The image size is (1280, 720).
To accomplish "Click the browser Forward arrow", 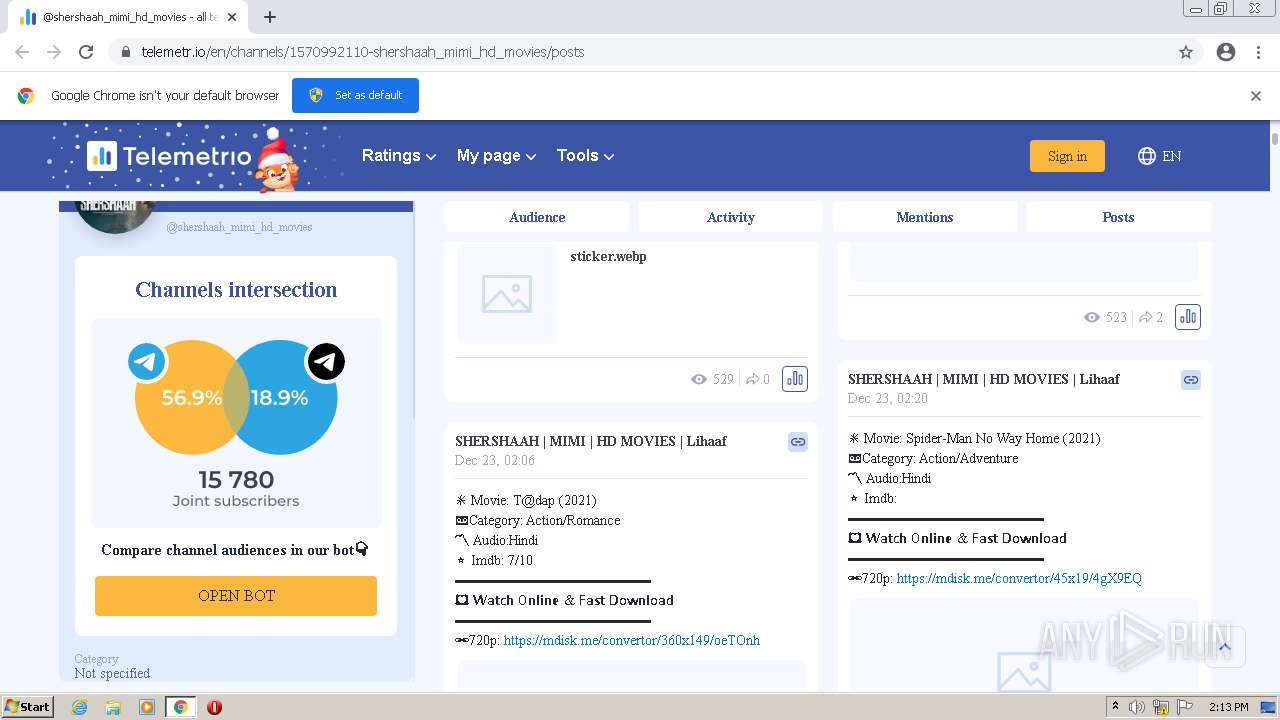I will (x=54, y=52).
